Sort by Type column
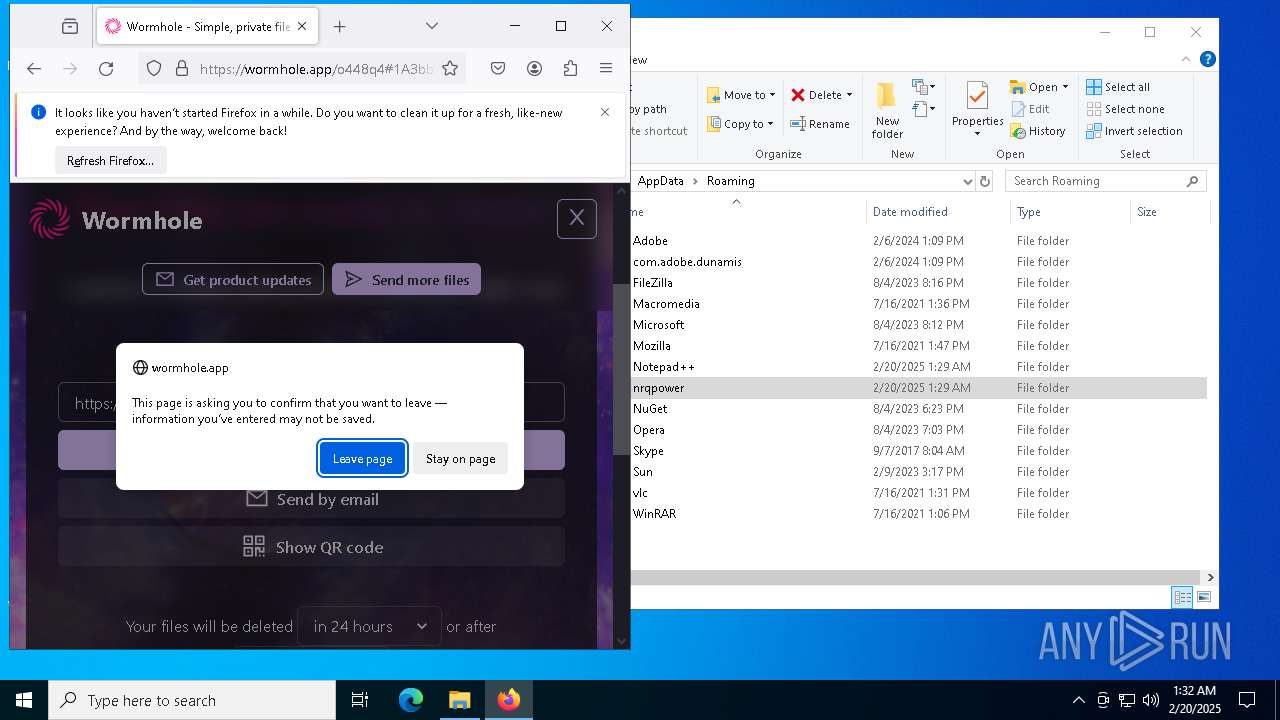The image size is (1280, 720). tap(1070, 212)
